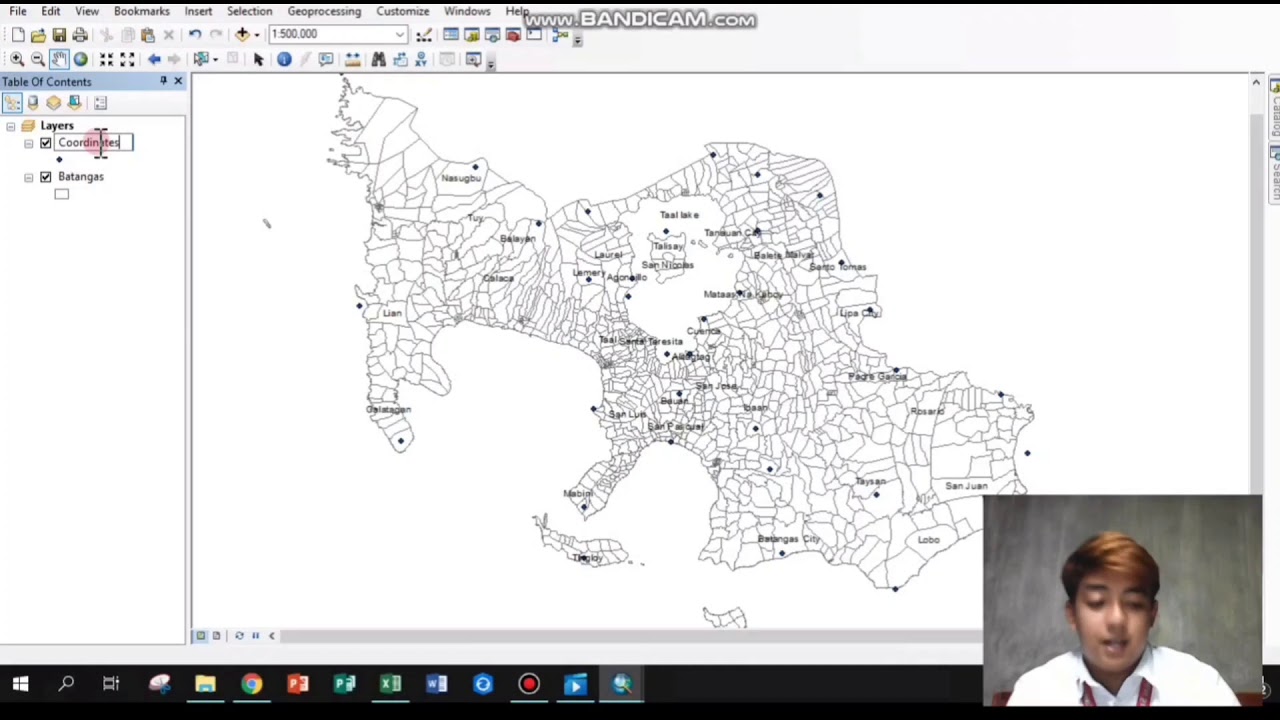Open the Go To XY tool
This screenshot has height=720, width=1280.
pos(421,59)
